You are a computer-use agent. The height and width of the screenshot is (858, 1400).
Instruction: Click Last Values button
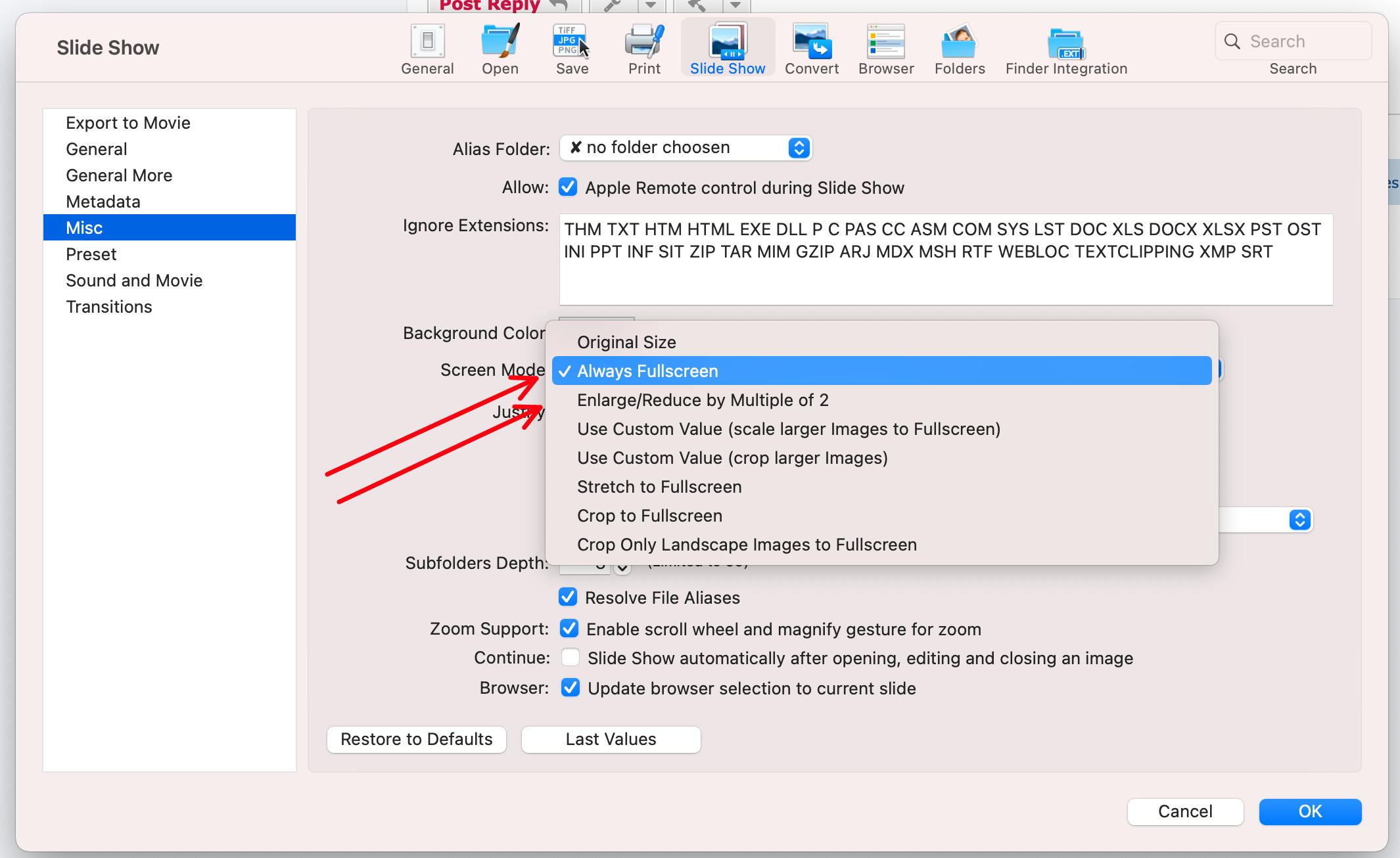point(611,739)
